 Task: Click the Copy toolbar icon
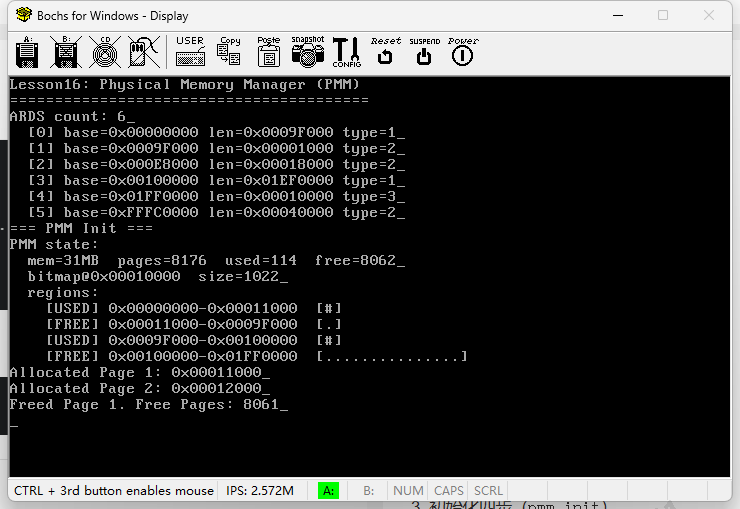pyautogui.click(x=229, y=51)
